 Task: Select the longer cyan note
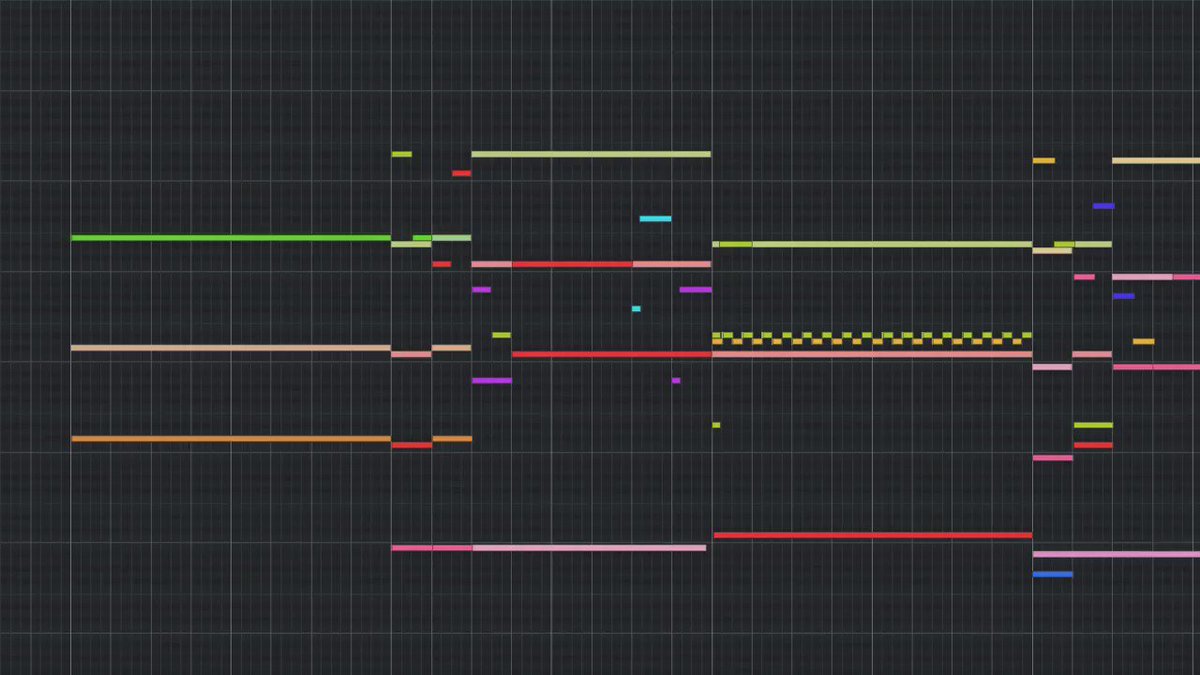[656, 218]
